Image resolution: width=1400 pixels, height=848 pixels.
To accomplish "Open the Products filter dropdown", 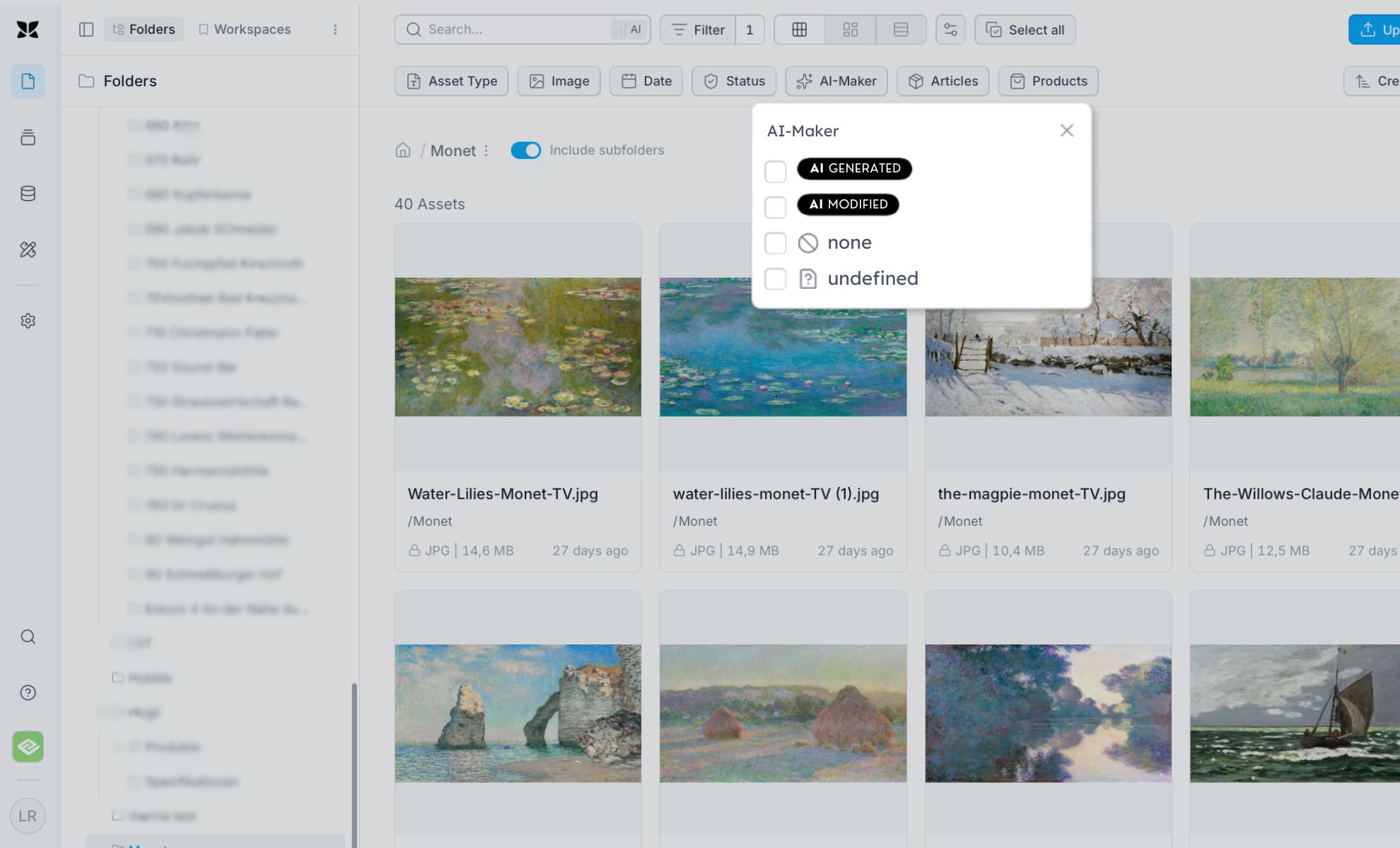I will tap(1048, 81).
